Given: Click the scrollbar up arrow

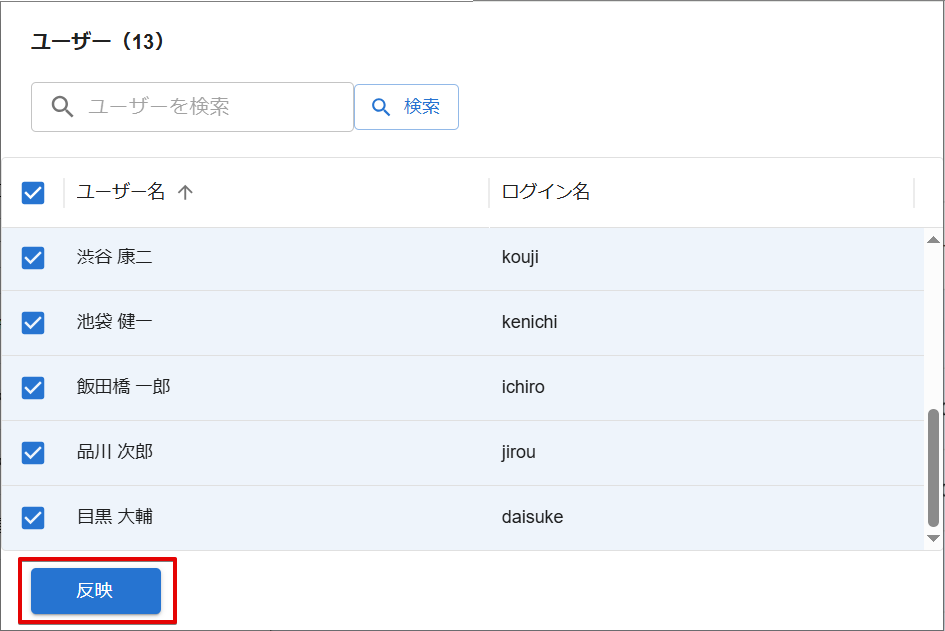Looking at the screenshot, I should 933,240.
